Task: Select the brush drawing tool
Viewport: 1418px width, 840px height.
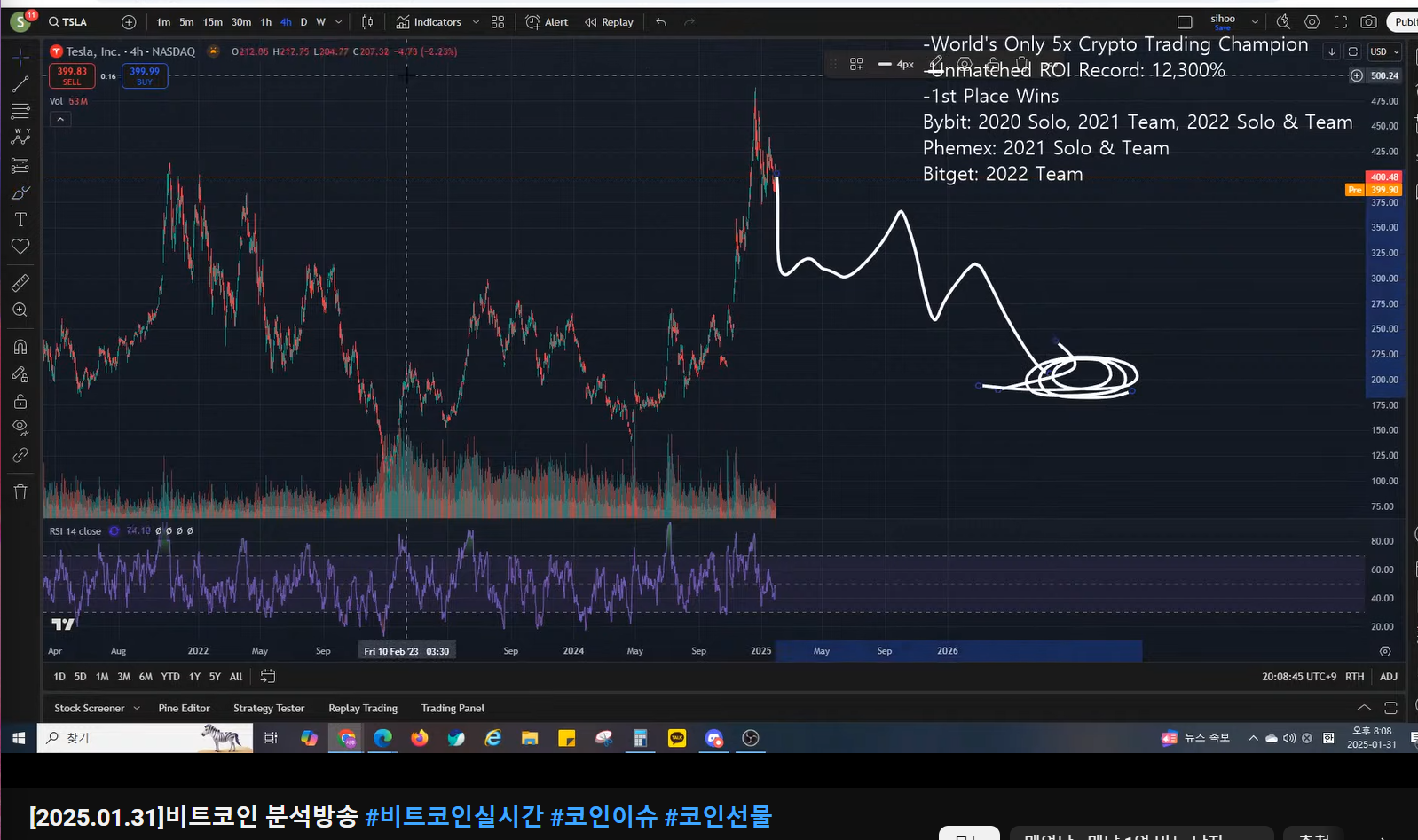Action: coord(20,192)
